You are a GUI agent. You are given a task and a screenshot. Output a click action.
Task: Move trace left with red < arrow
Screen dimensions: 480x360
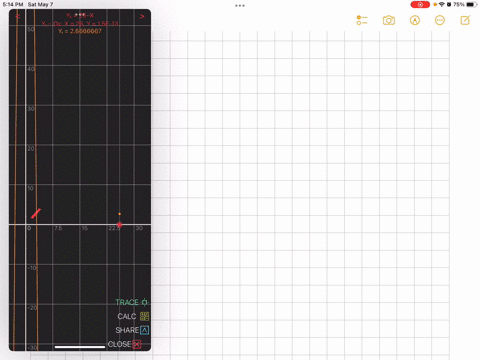[18, 16]
